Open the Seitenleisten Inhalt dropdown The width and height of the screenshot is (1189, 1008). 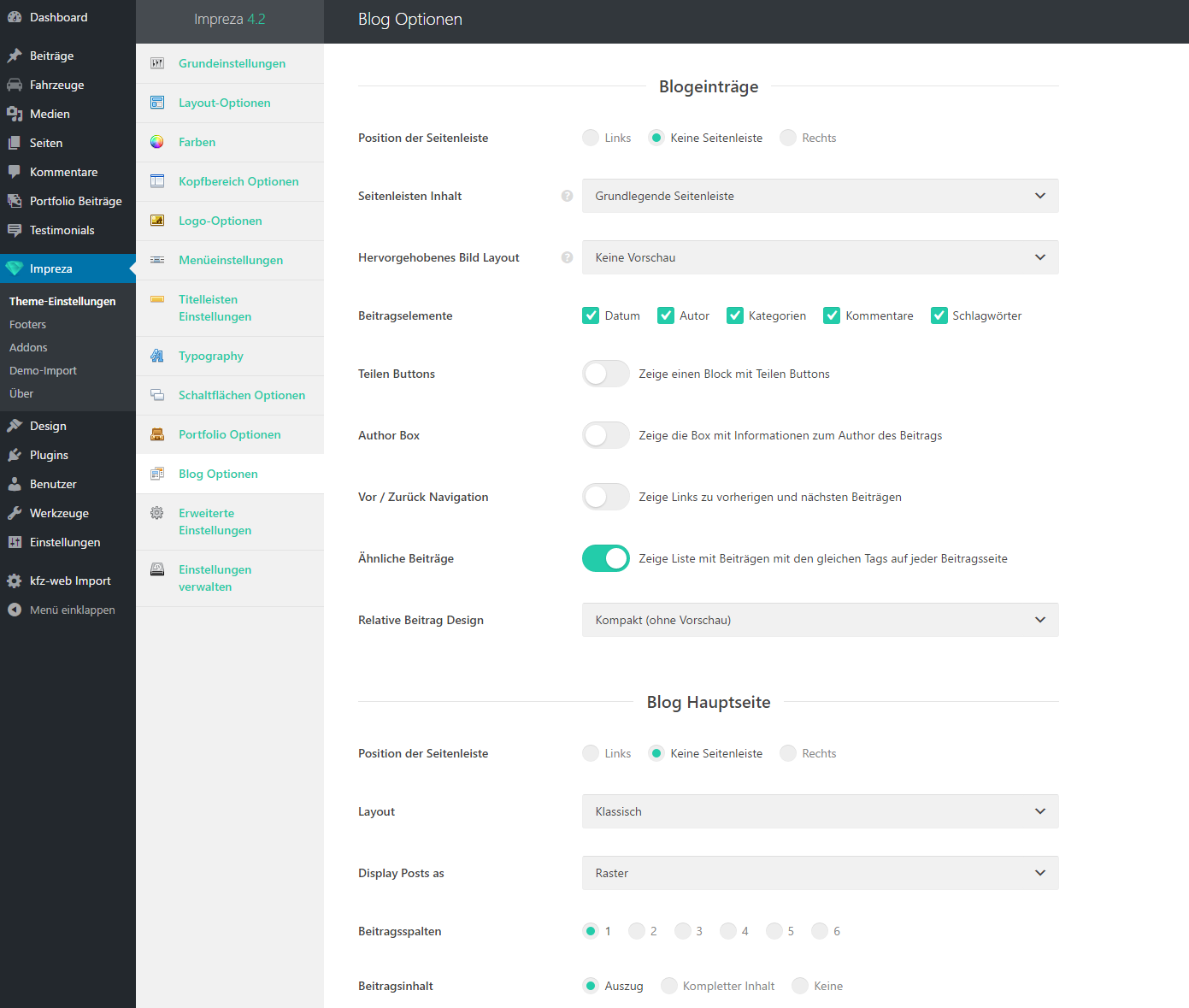coord(821,196)
